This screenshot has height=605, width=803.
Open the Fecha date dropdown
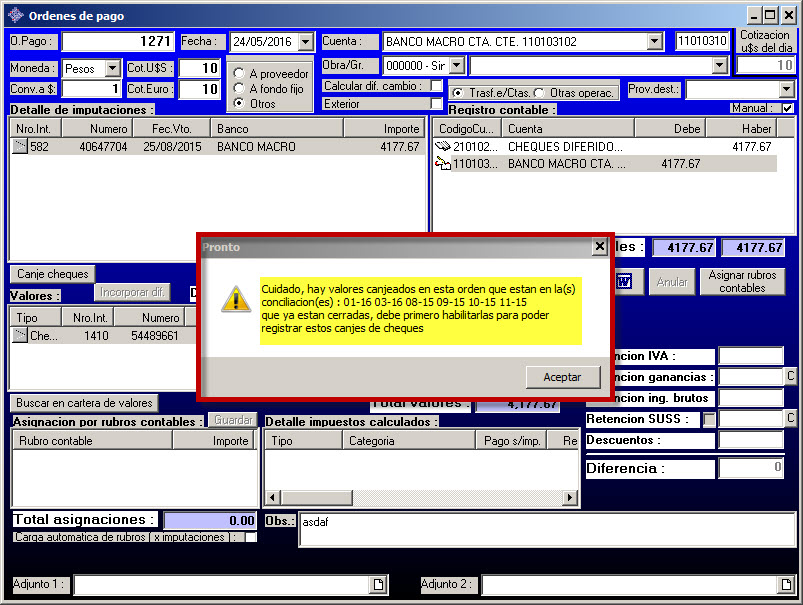308,42
